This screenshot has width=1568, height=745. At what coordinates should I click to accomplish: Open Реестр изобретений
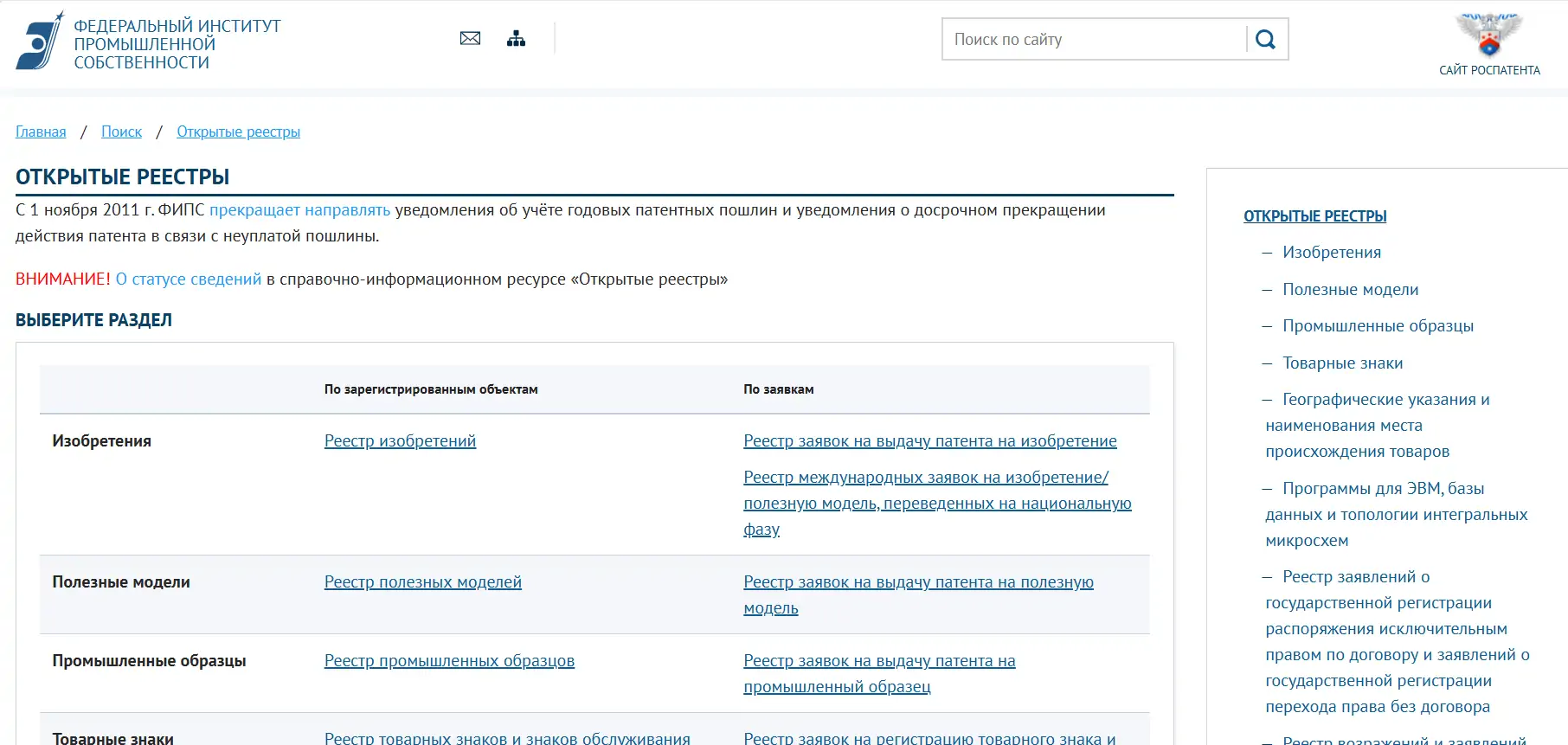coord(400,441)
